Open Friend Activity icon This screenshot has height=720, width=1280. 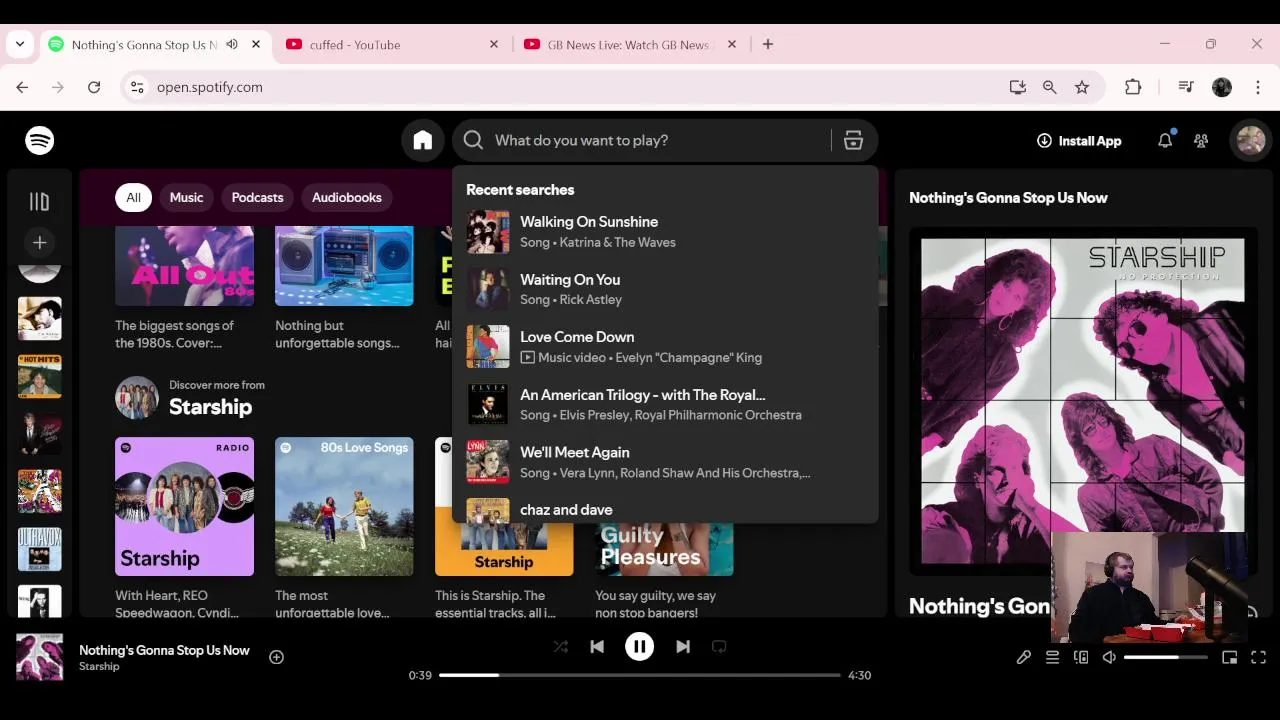tap(1201, 141)
